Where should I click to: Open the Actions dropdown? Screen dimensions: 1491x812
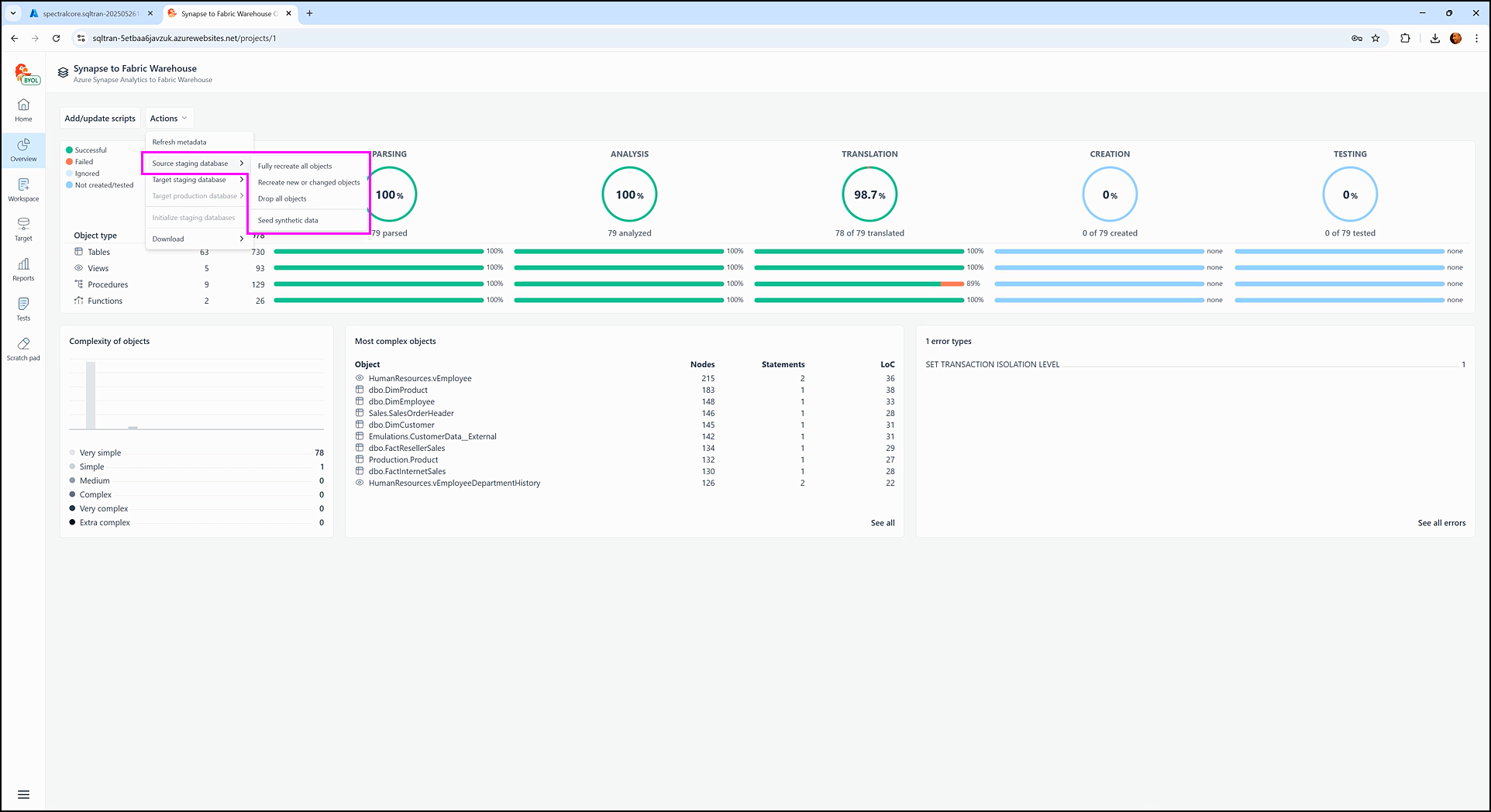(168, 119)
